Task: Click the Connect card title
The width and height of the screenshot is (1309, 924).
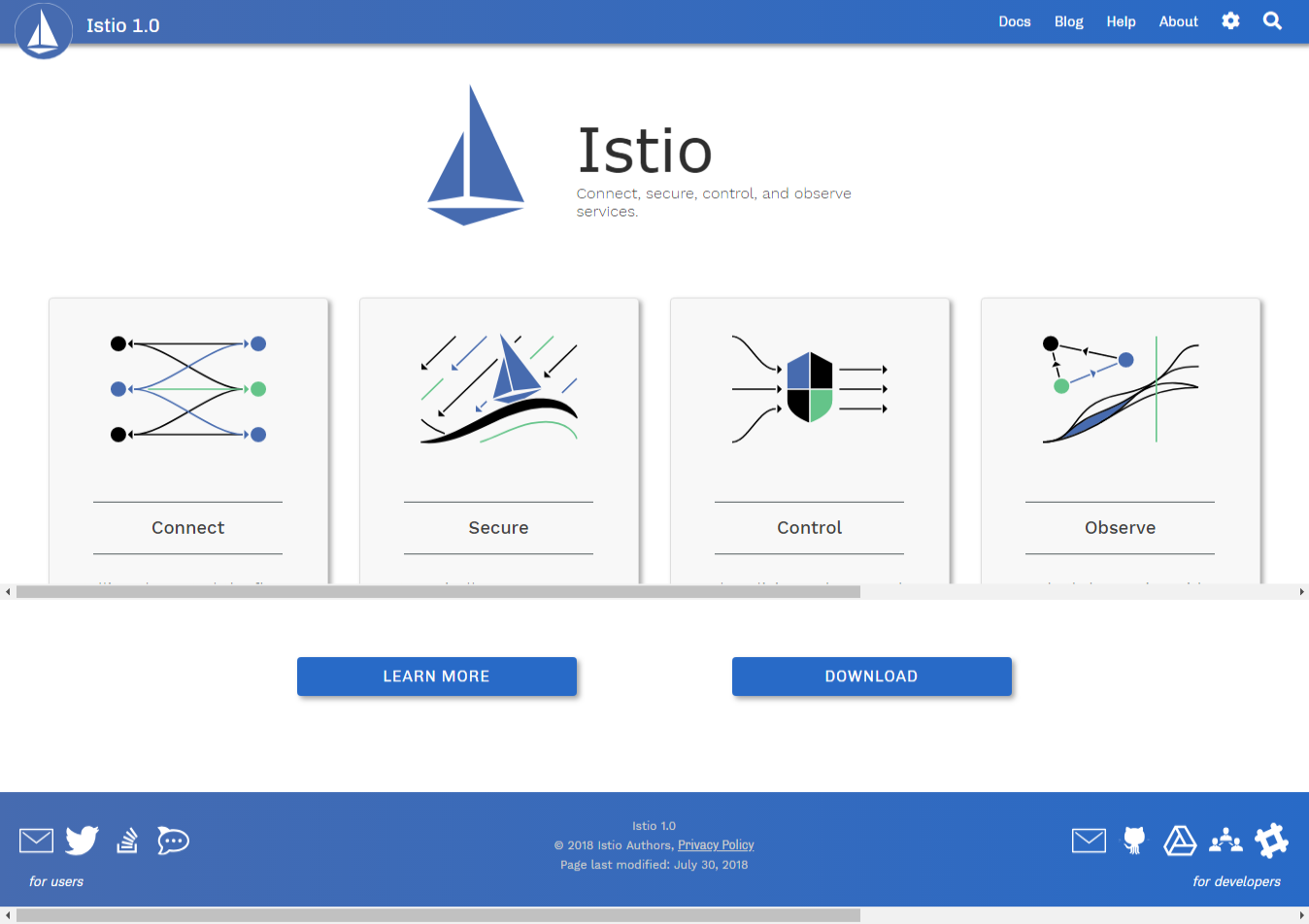Action: 188,527
